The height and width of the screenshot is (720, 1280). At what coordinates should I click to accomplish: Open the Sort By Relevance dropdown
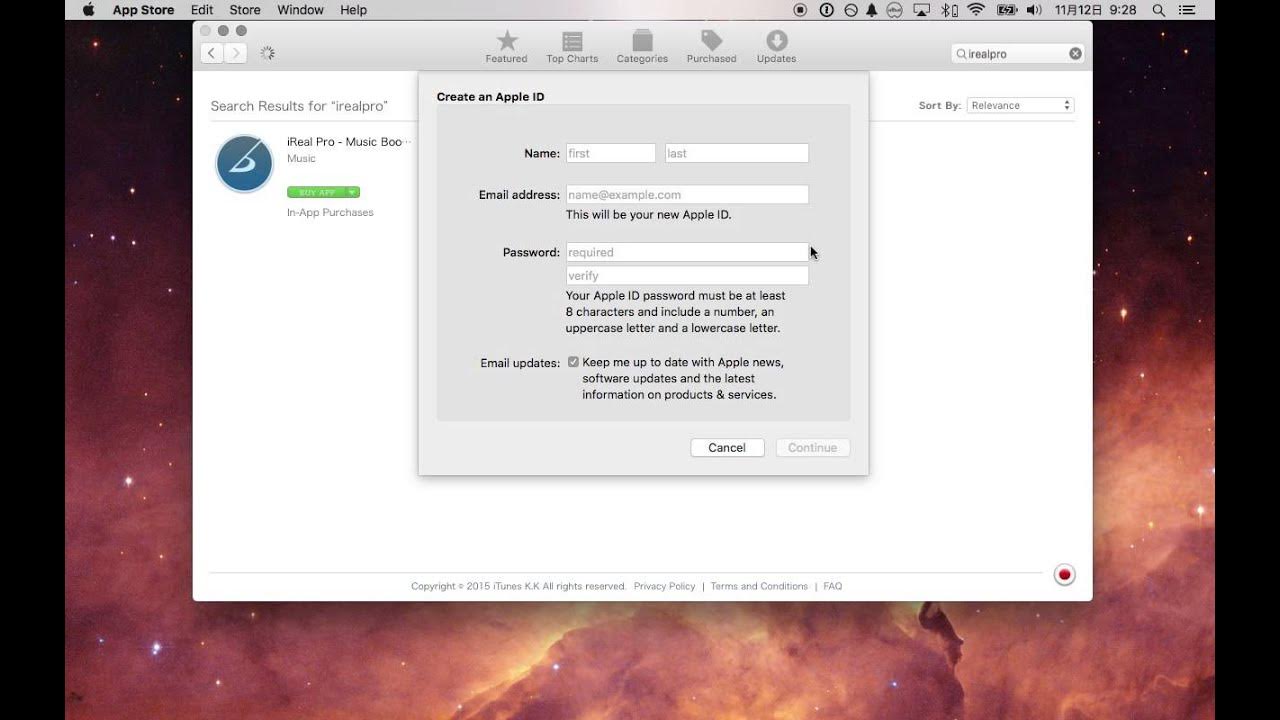[1020, 105]
